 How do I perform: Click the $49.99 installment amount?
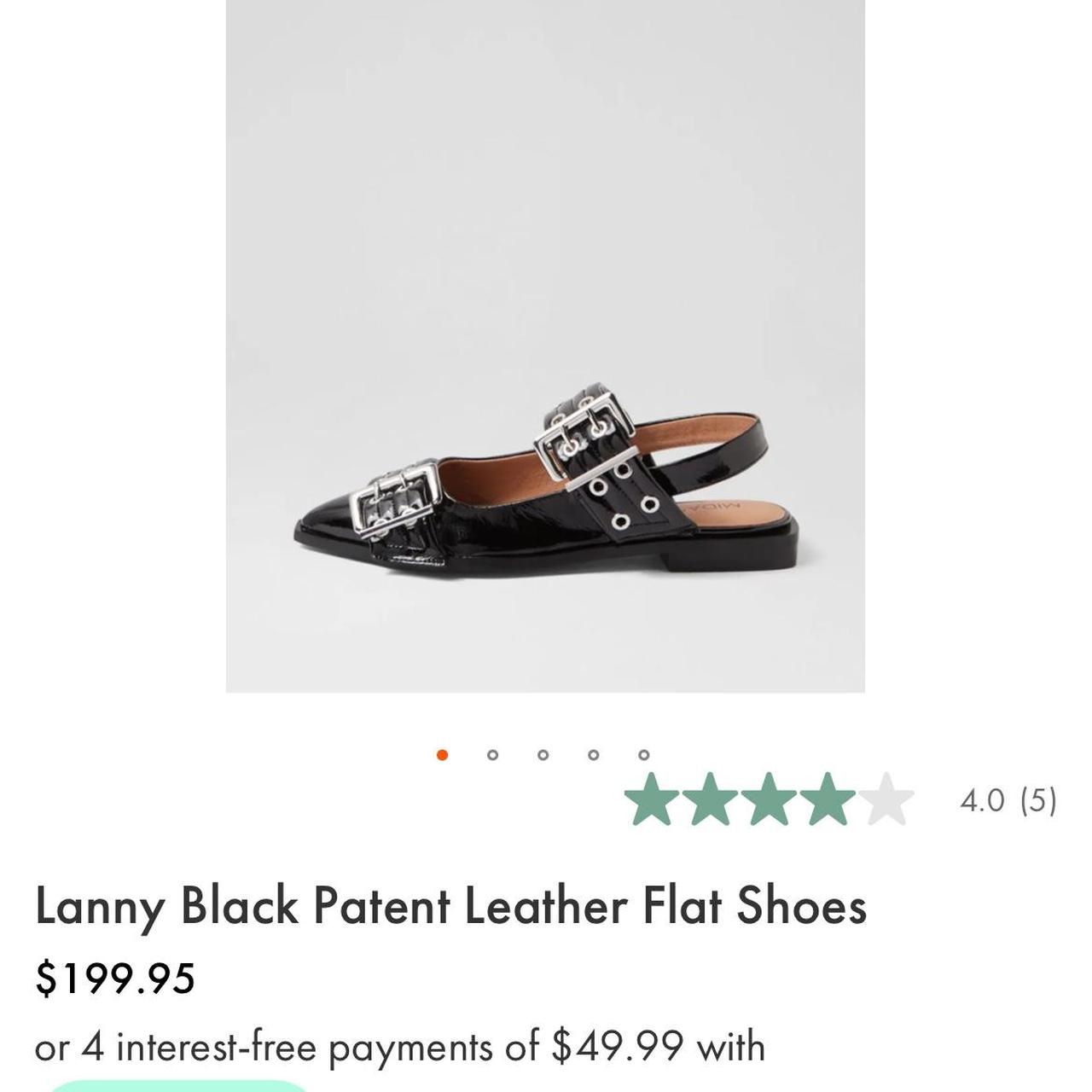(x=618, y=1046)
